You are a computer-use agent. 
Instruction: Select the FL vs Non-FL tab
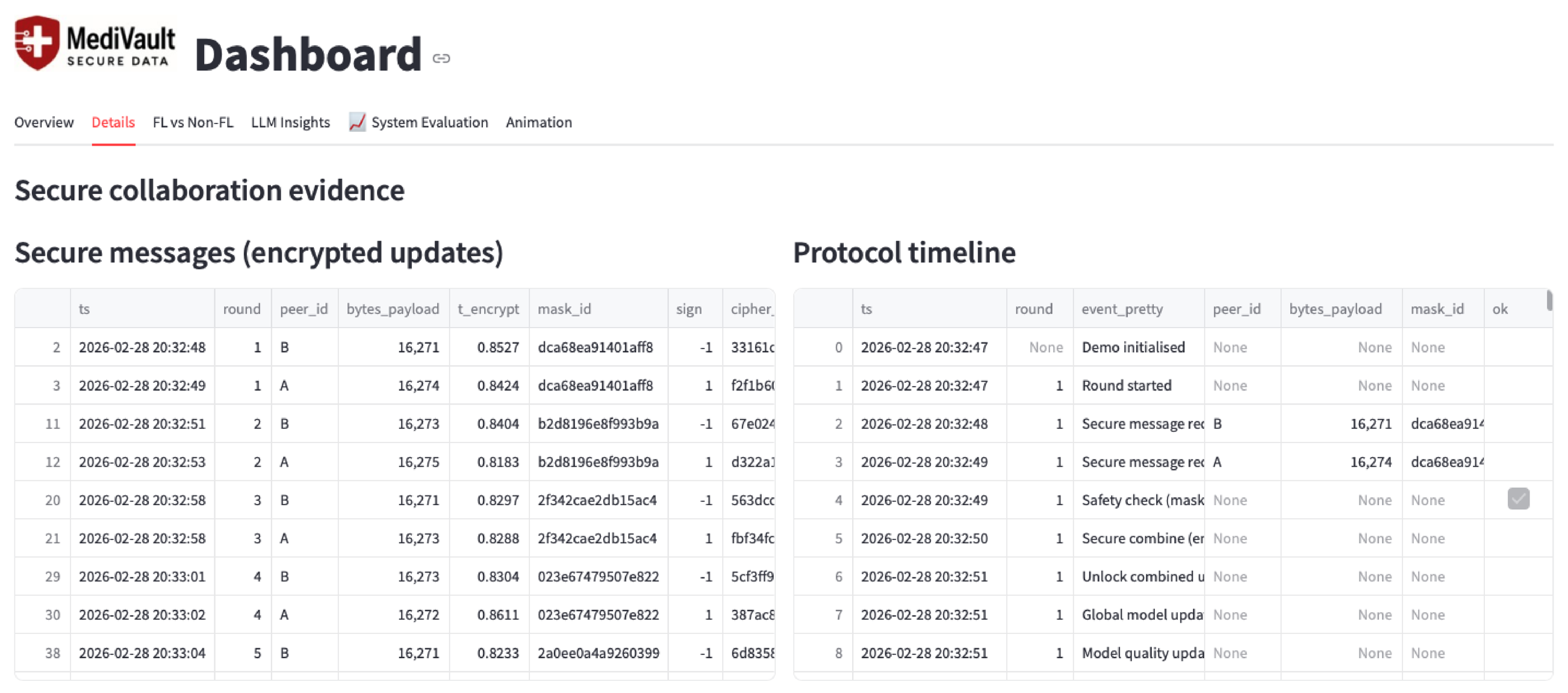[x=193, y=122]
